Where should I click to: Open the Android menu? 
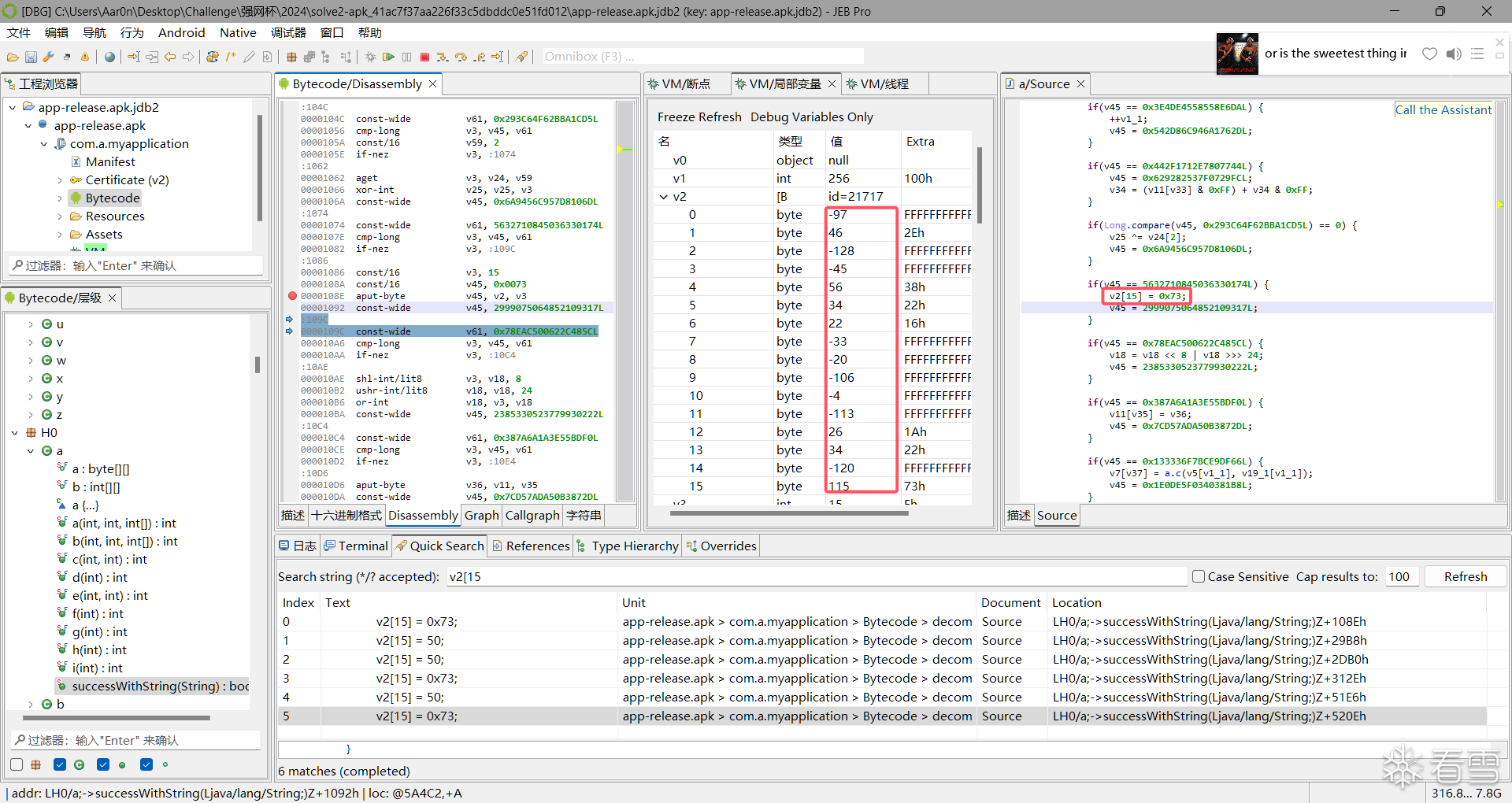(x=181, y=32)
